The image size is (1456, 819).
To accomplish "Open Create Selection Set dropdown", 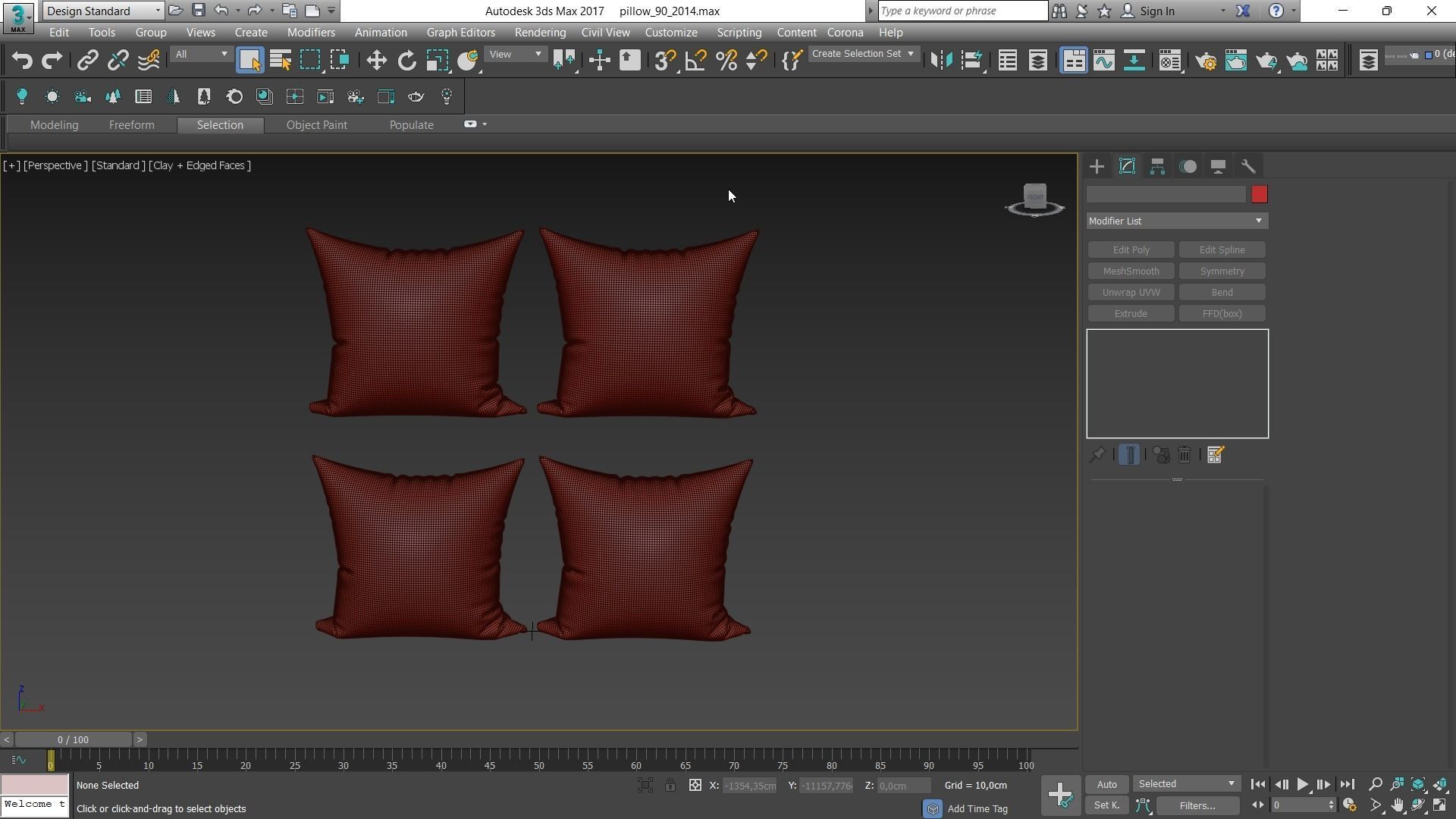I will point(863,55).
